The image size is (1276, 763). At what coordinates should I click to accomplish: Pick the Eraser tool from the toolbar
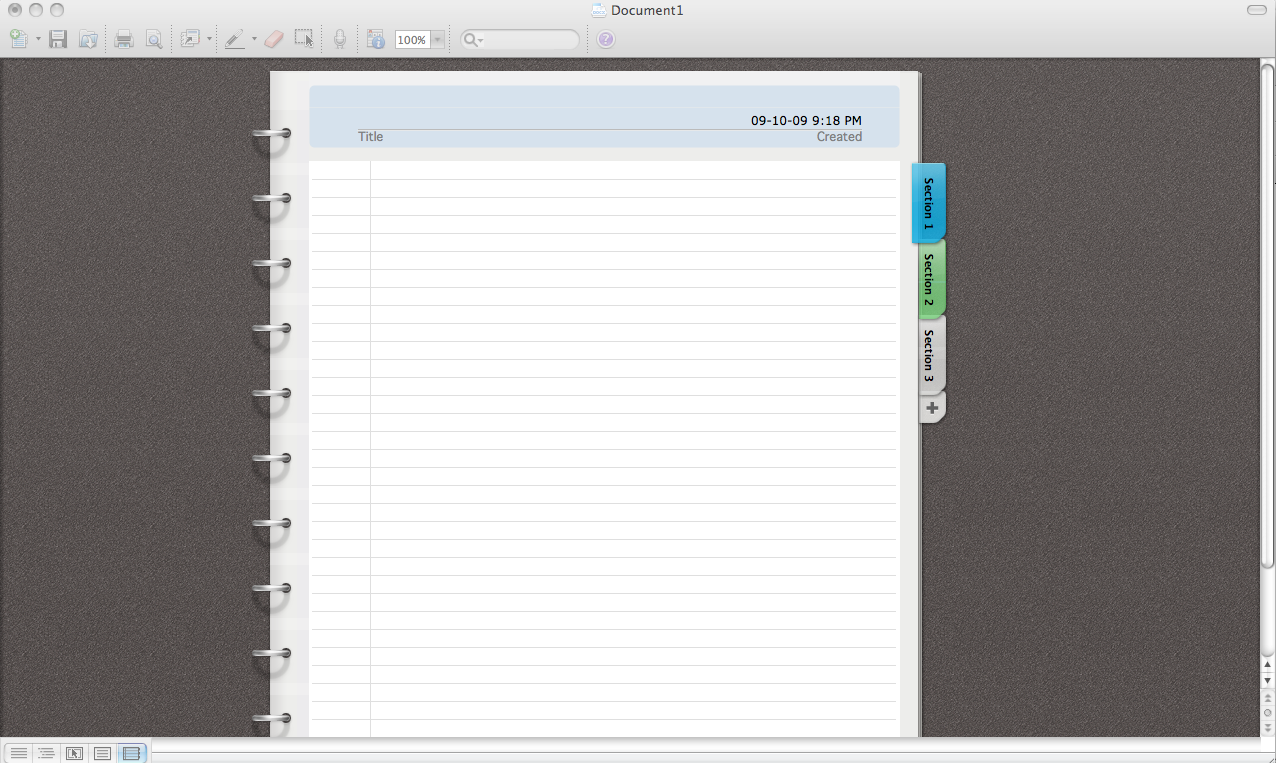(x=273, y=39)
